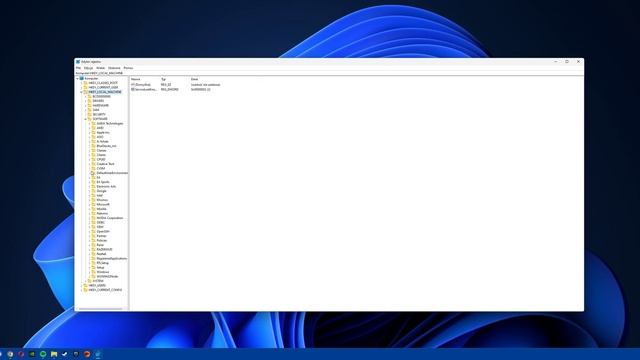This screenshot has height=360, width=640.
Task: Open the Widok menu
Action: [x=100, y=68]
